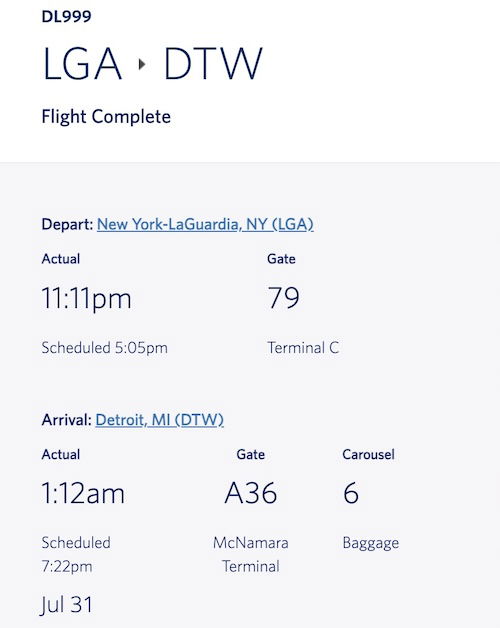
Task: Click the Scheduled 5:05pm departure text
Action: pyautogui.click(x=105, y=348)
